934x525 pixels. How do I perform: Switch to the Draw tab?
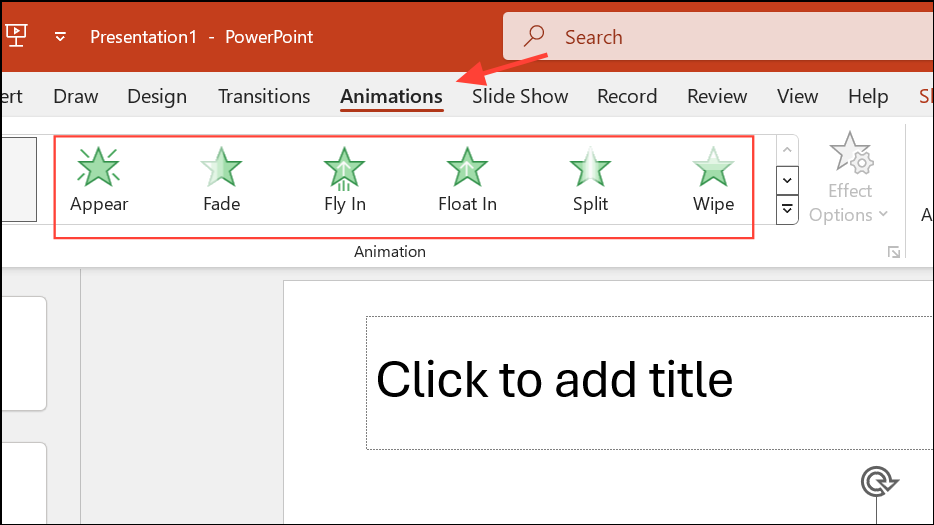76,96
